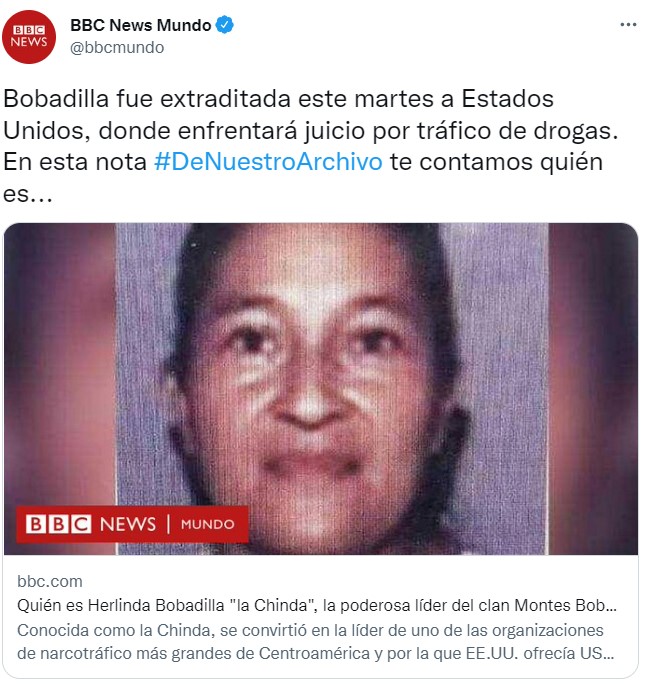This screenshot has height=697, width=648.
Task: Click the NEWS text in the red image banner
Action: click(128, 524)
